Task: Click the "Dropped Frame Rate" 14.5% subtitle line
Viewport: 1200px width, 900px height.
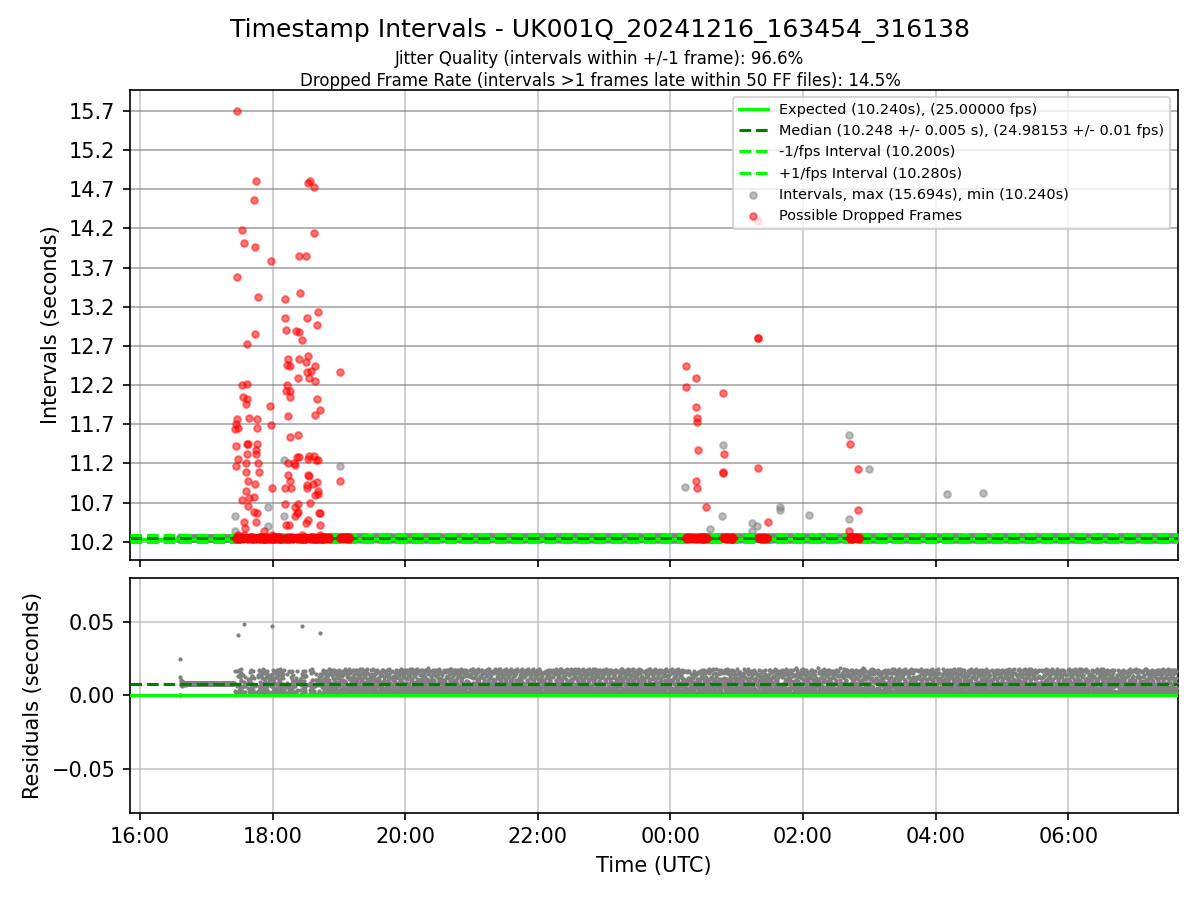Action: 600,80
